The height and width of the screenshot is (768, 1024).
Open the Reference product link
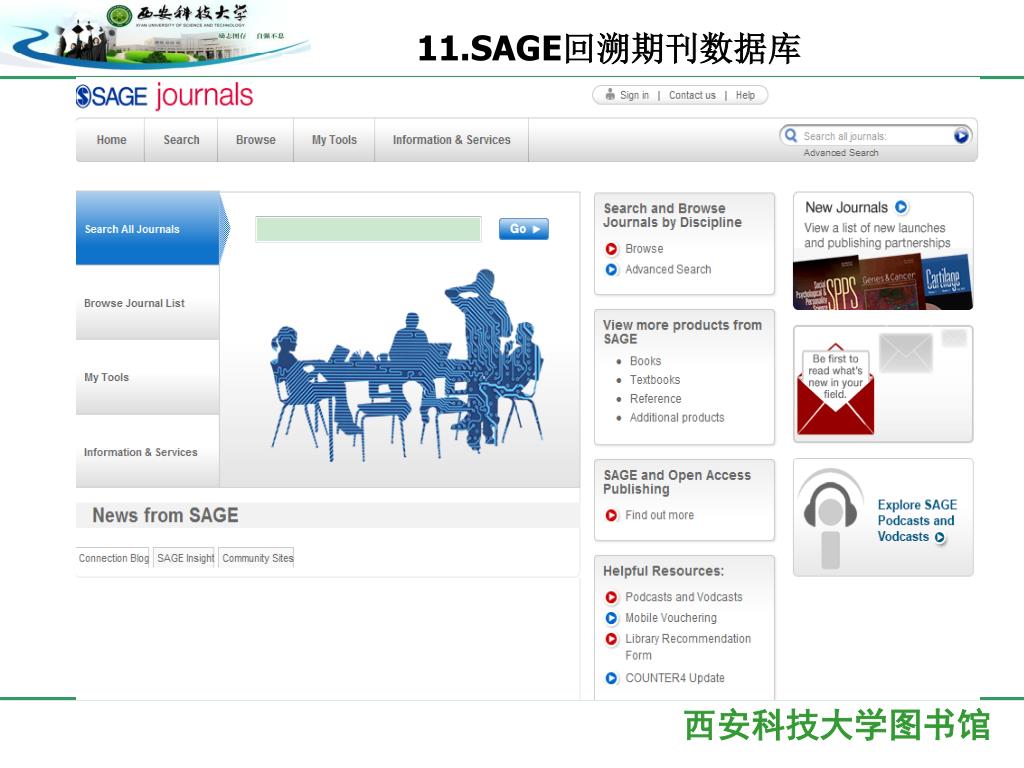click(x=656, y=399)
